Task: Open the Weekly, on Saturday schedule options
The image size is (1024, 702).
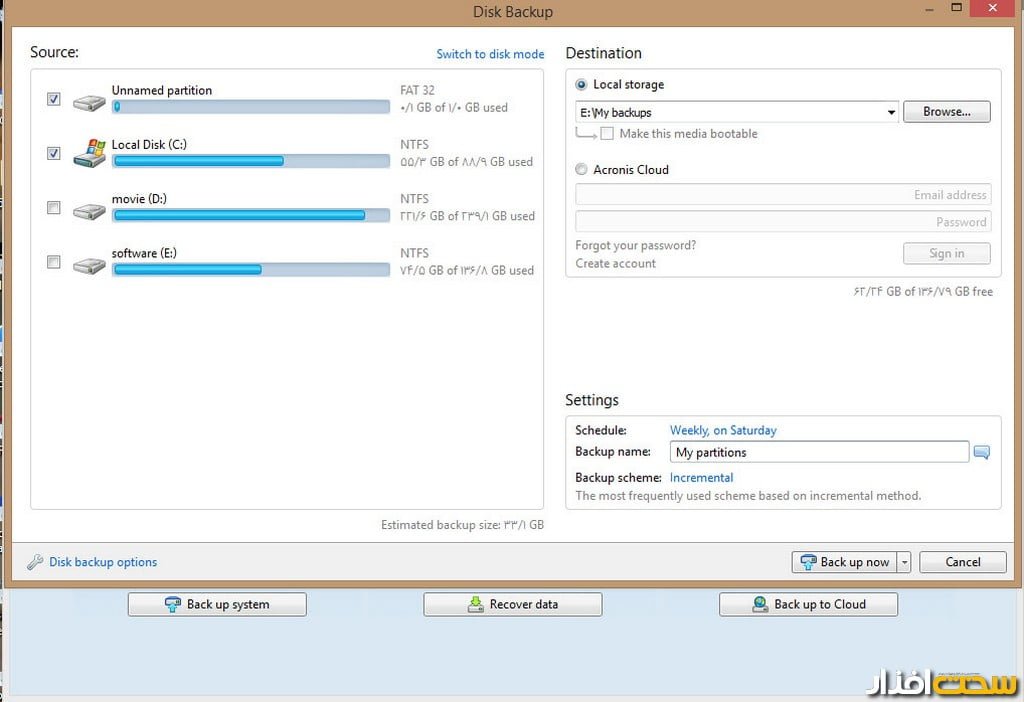Action: point(722,430)
